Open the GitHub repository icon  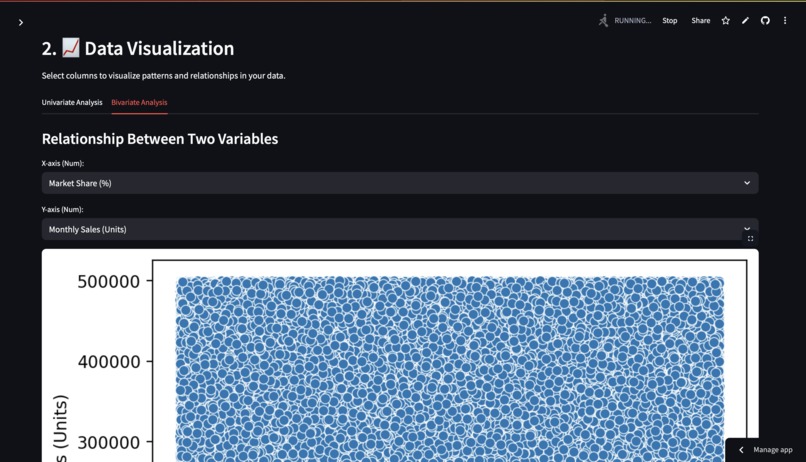tap(765, 21)
